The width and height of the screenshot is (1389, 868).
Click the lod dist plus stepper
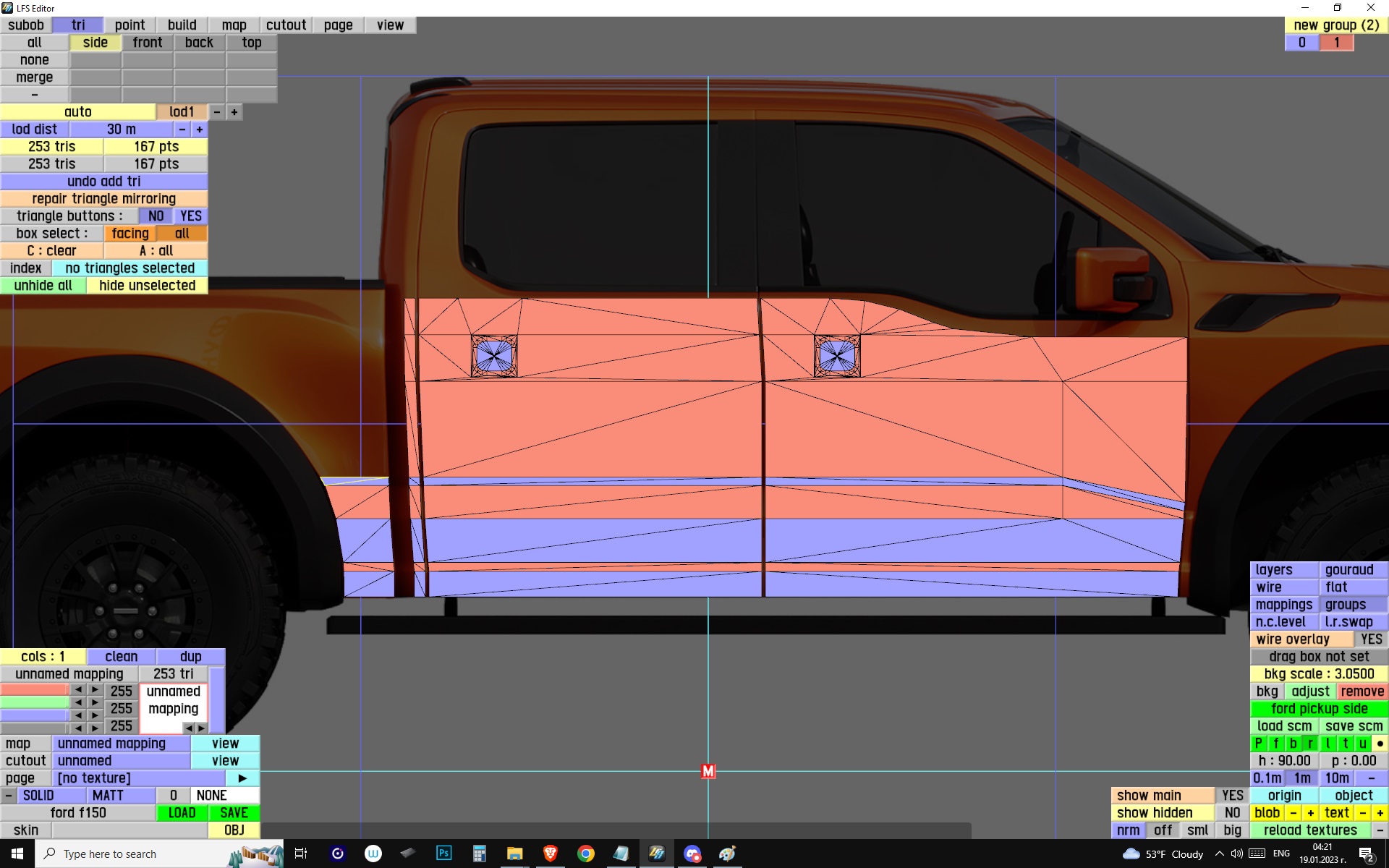200,129
